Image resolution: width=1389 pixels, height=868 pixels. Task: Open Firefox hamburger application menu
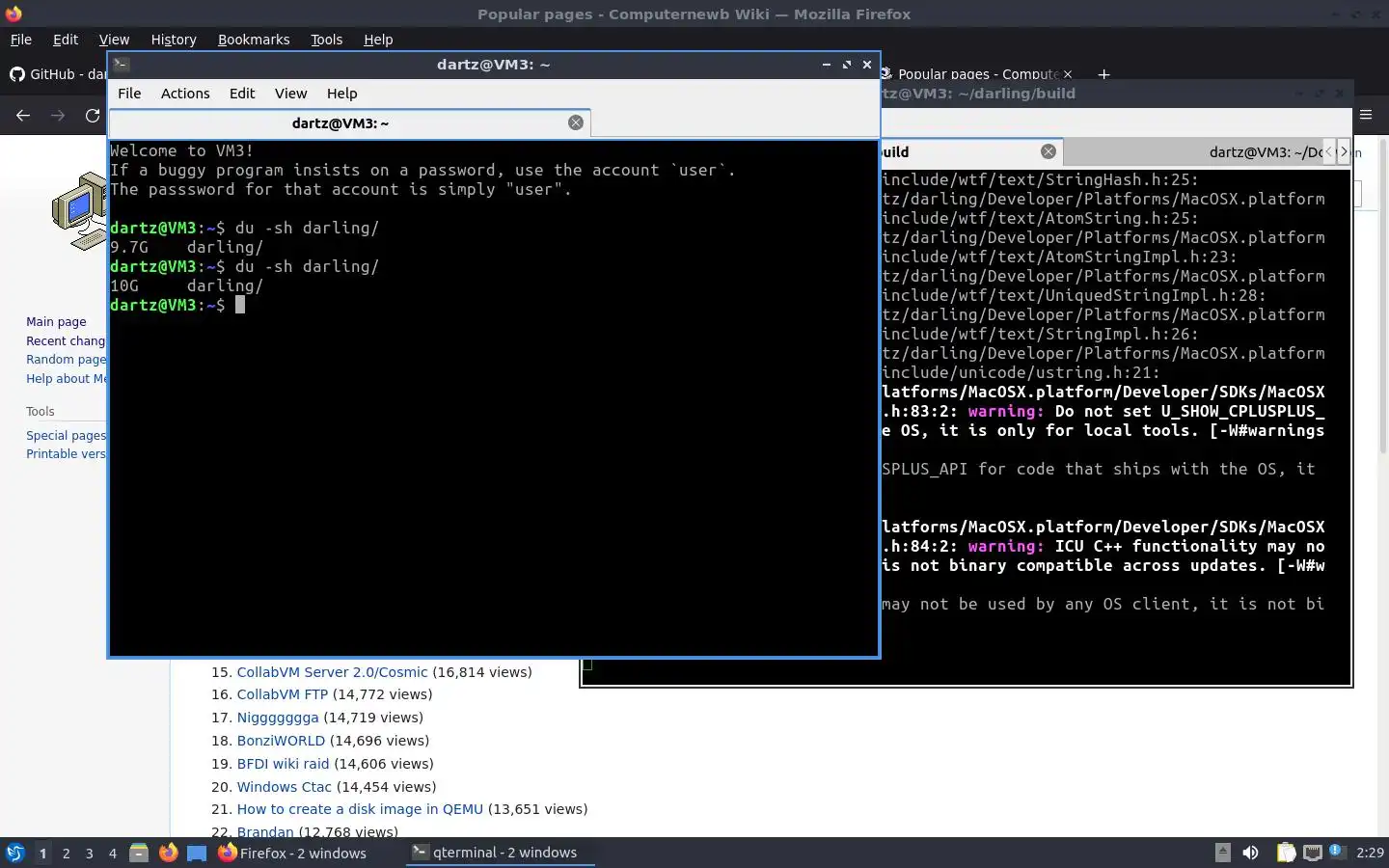[x=1366, y=115]
